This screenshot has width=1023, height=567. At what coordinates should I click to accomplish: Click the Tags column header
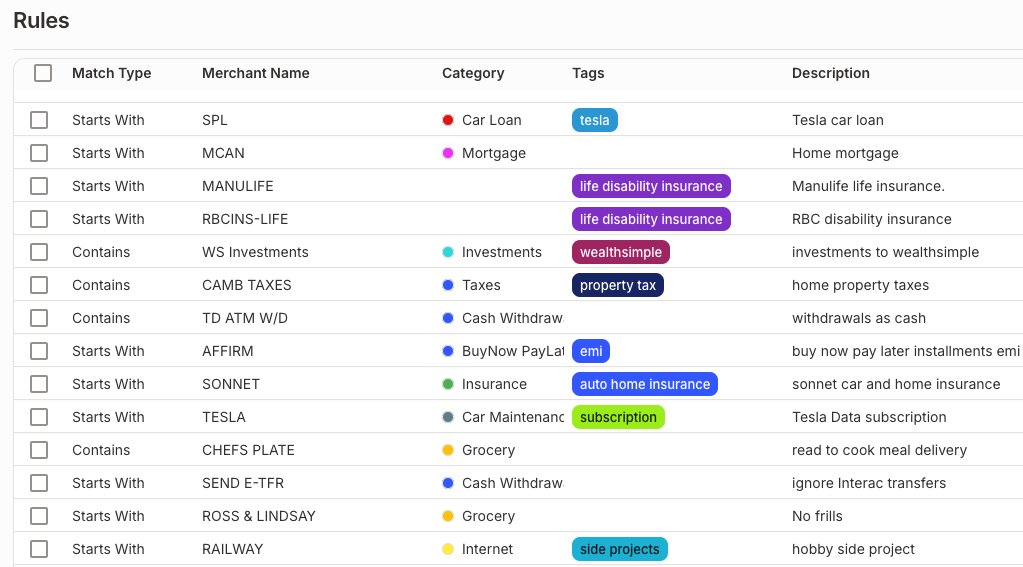pyautogui.click(x=588, y=73)
